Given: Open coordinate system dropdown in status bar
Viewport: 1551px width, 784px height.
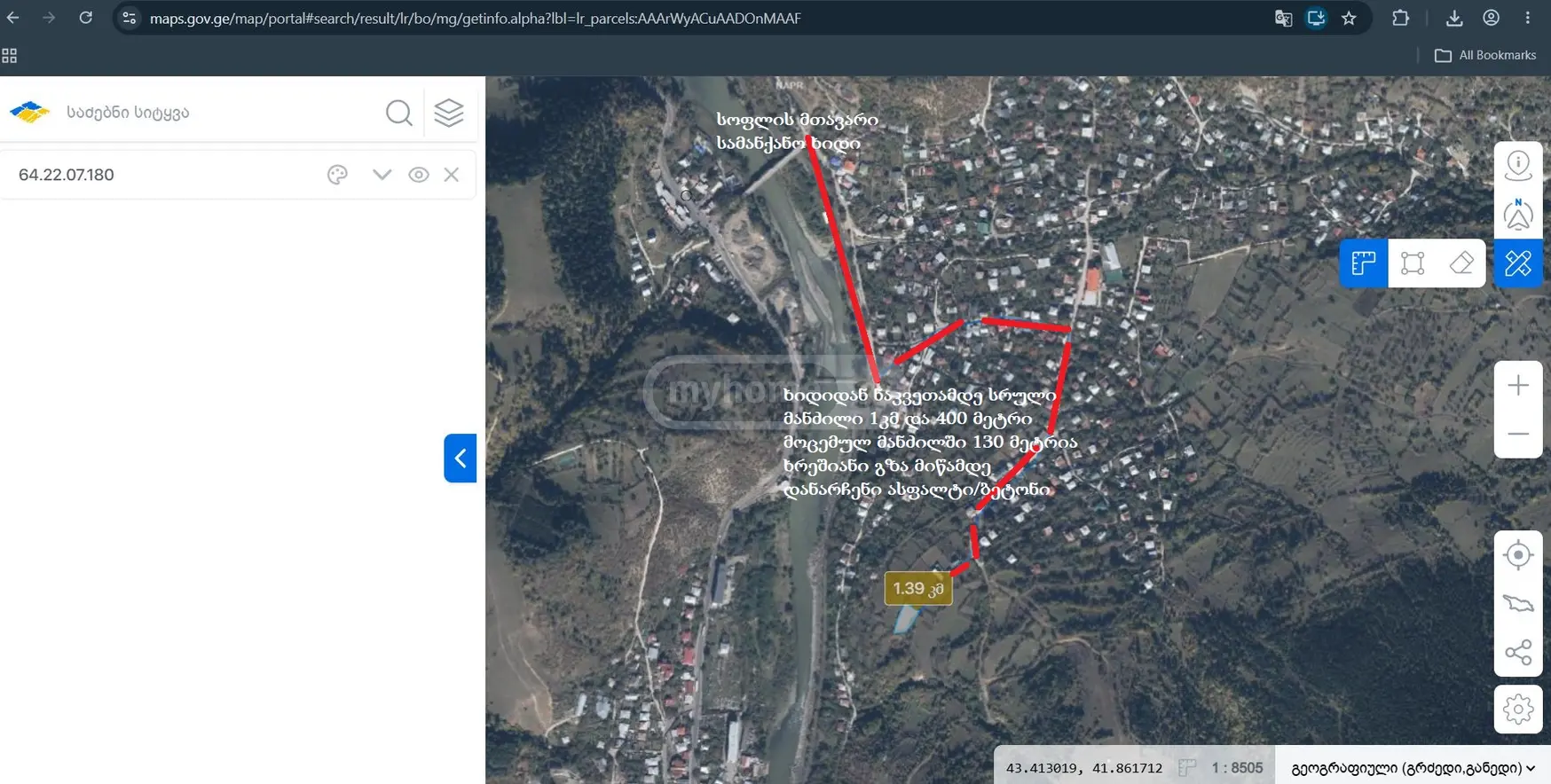Looking at the screenshot, I should click(x=1413, y=768).
